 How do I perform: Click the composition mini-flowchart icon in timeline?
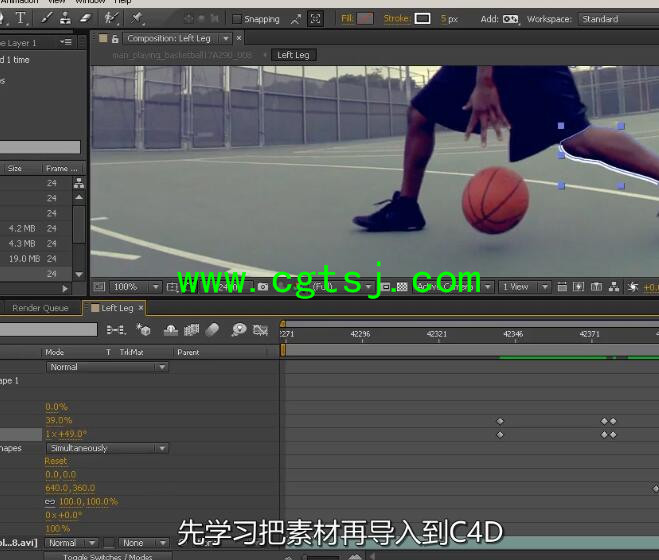pyautogui.click(x=116, y=330)
